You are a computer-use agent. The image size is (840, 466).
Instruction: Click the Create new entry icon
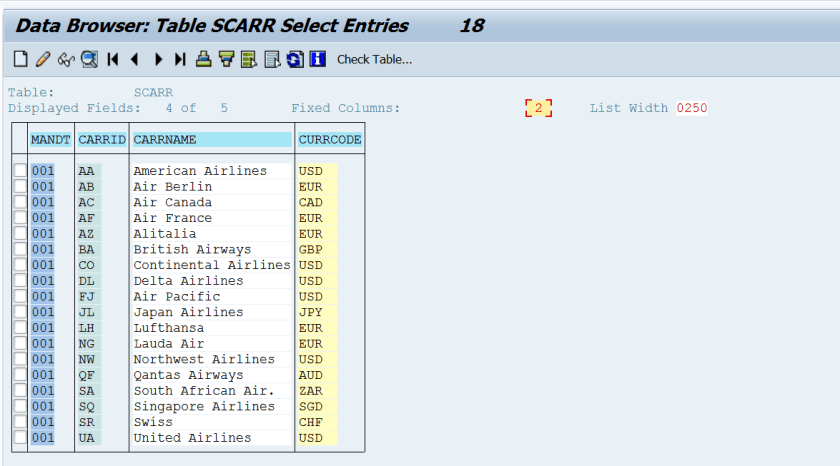(20, 59)
